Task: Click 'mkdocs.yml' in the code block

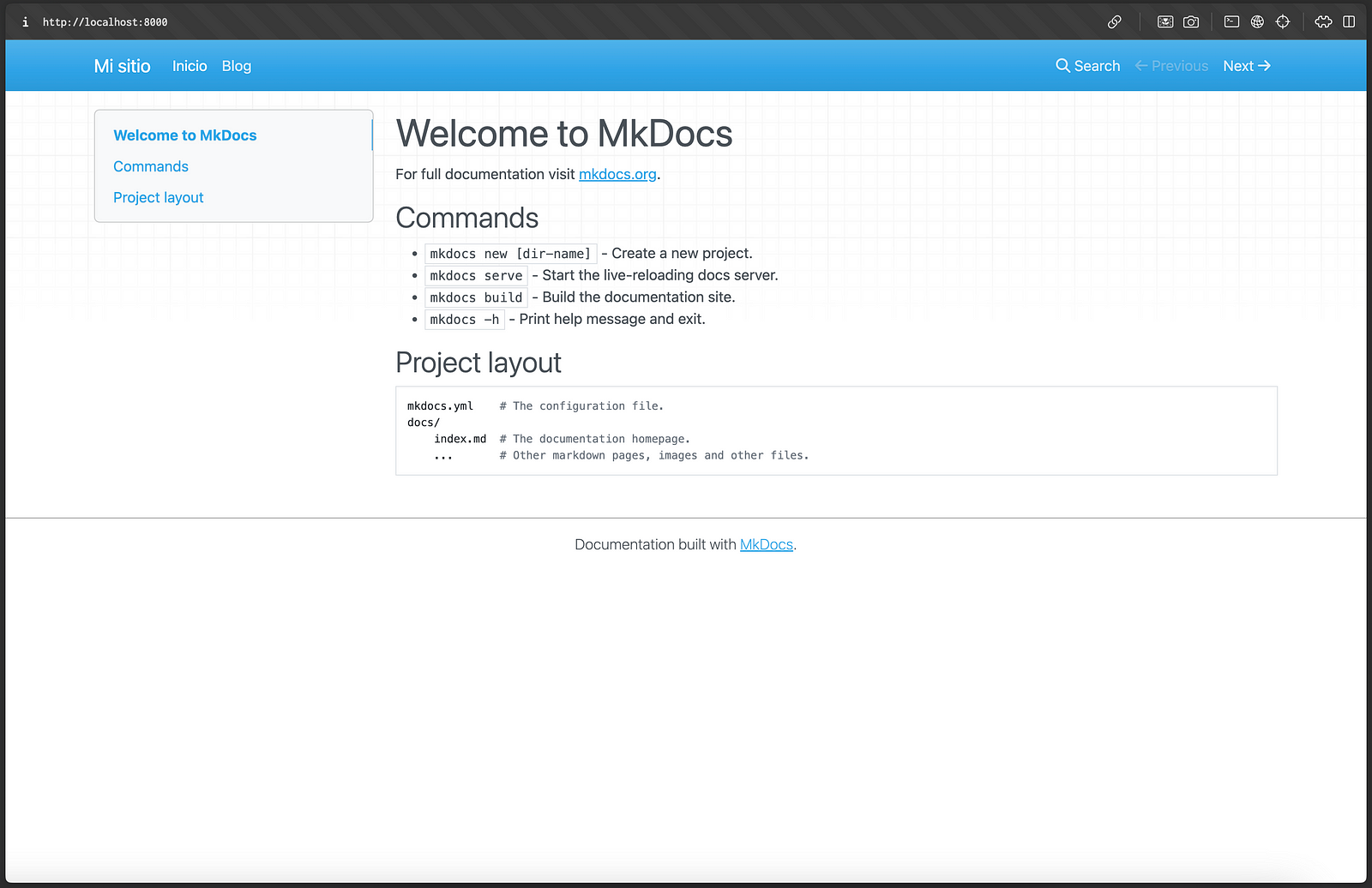Action: 440,406
